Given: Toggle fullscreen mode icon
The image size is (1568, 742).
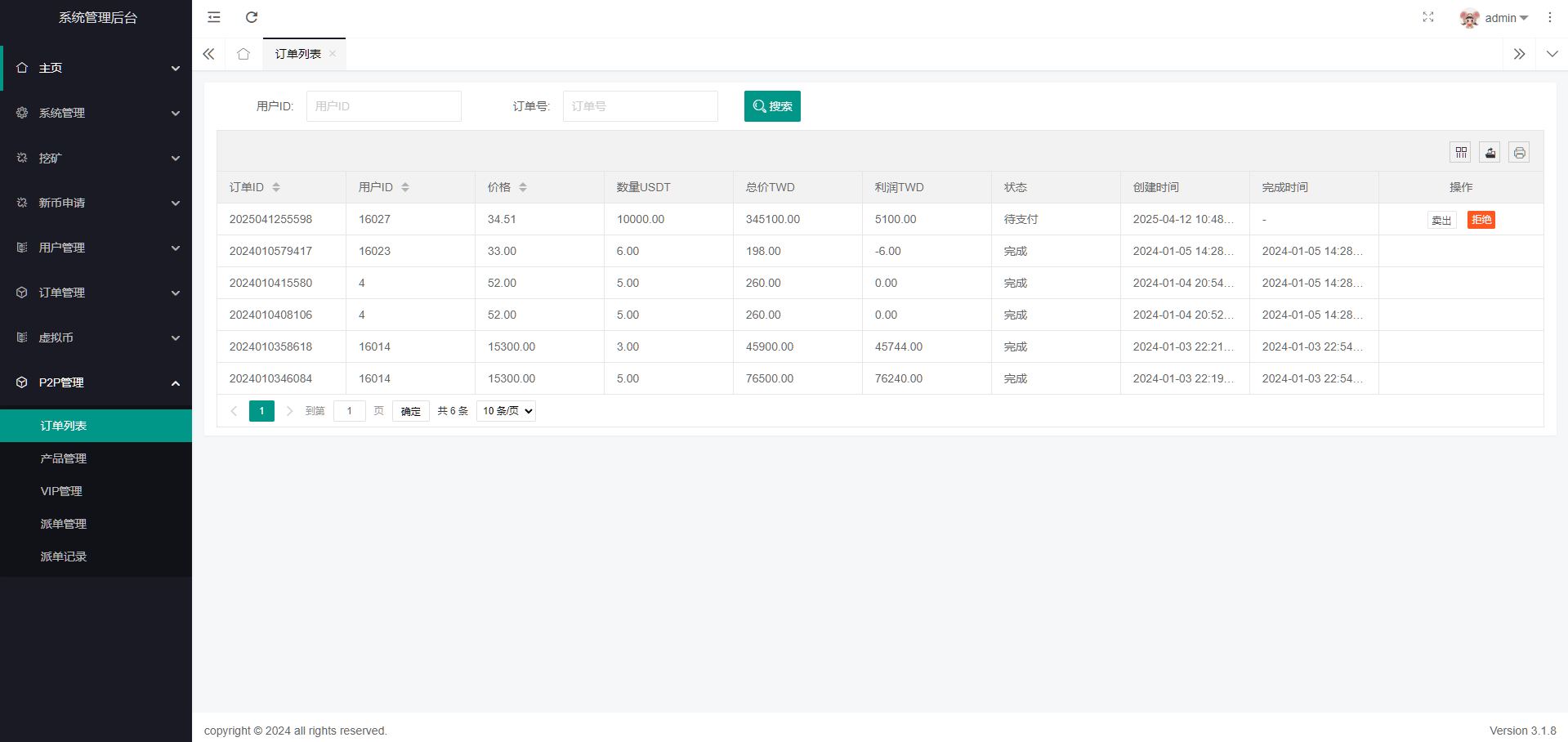Looking at the screenshot, I should pos(1428,17).
